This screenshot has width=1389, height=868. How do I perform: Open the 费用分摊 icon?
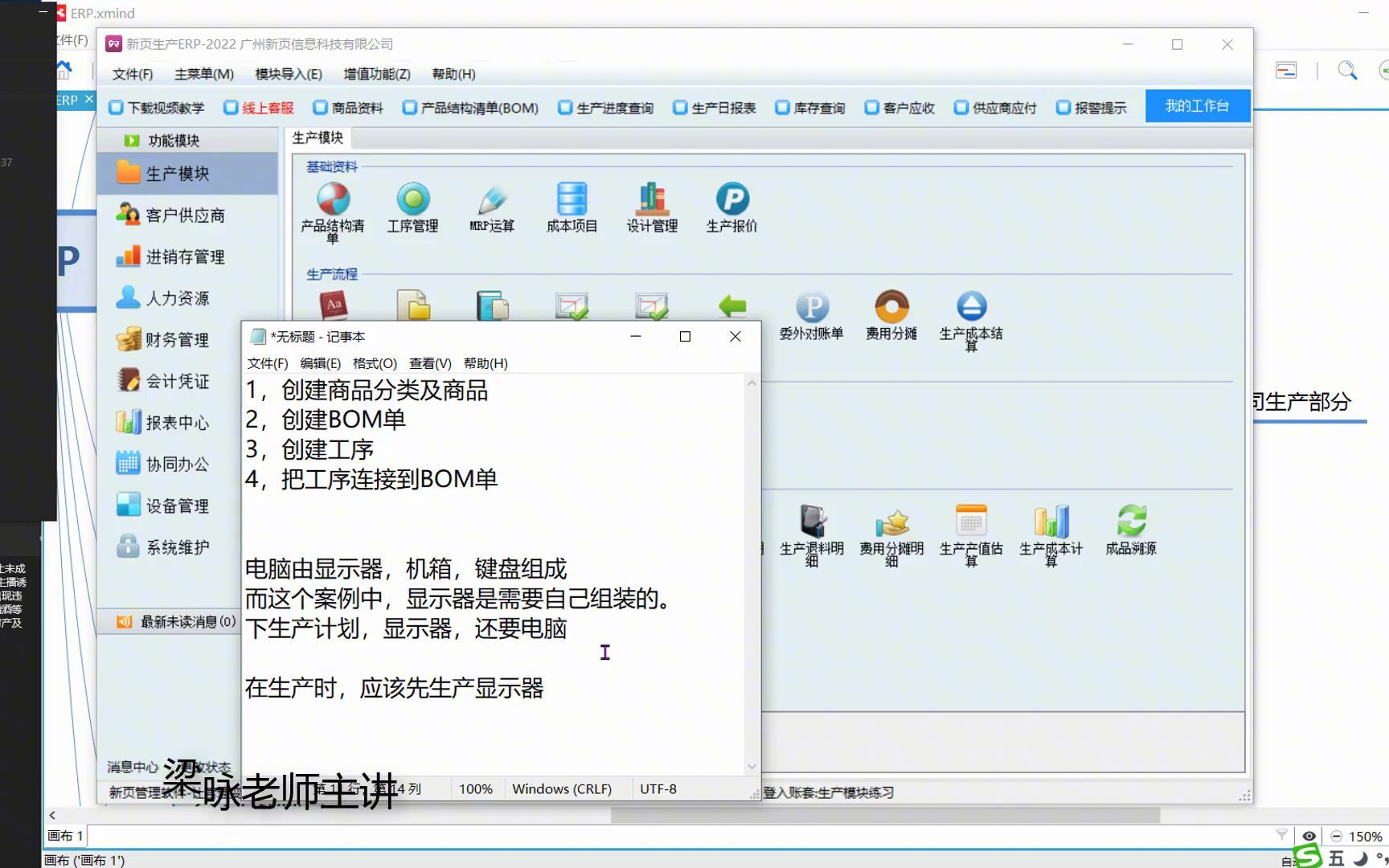[x=891, y=316]
